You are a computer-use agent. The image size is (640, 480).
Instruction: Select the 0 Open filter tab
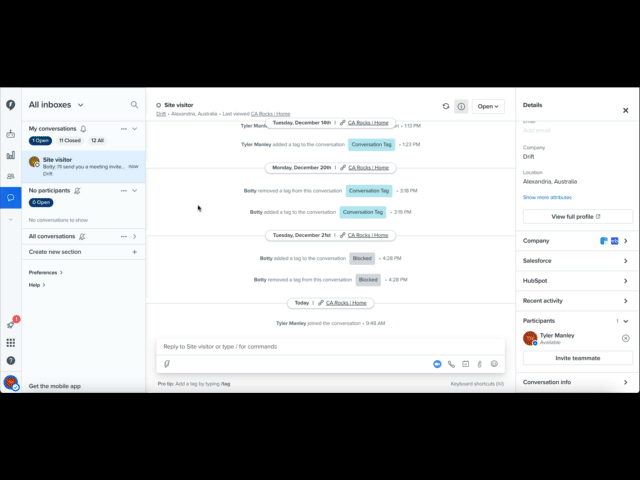[41, 202]
